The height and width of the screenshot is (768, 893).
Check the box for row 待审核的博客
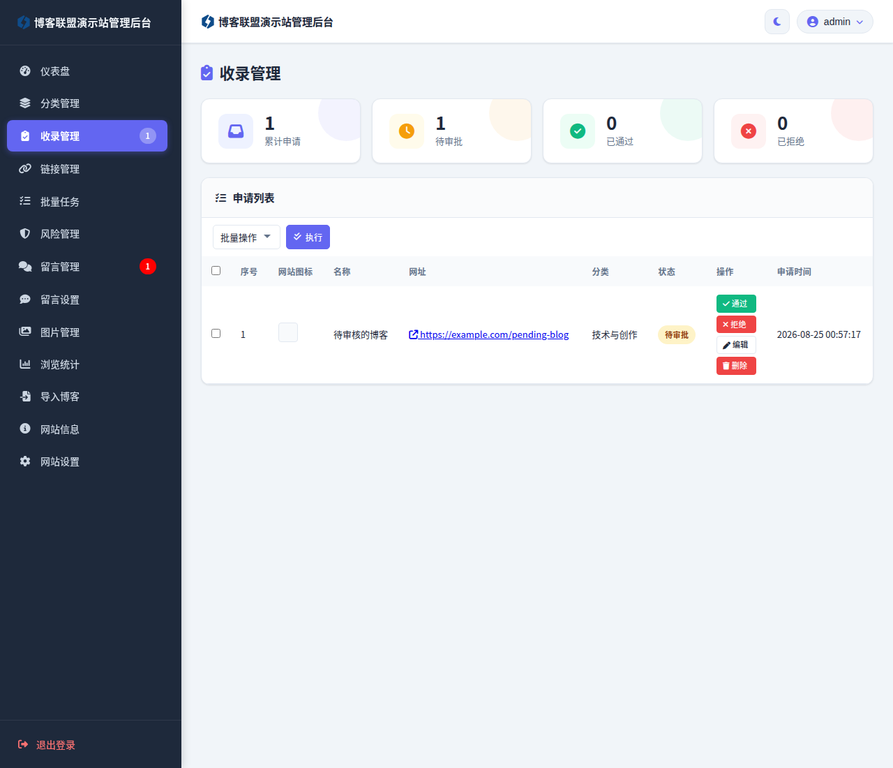click(x=216, y=334)
